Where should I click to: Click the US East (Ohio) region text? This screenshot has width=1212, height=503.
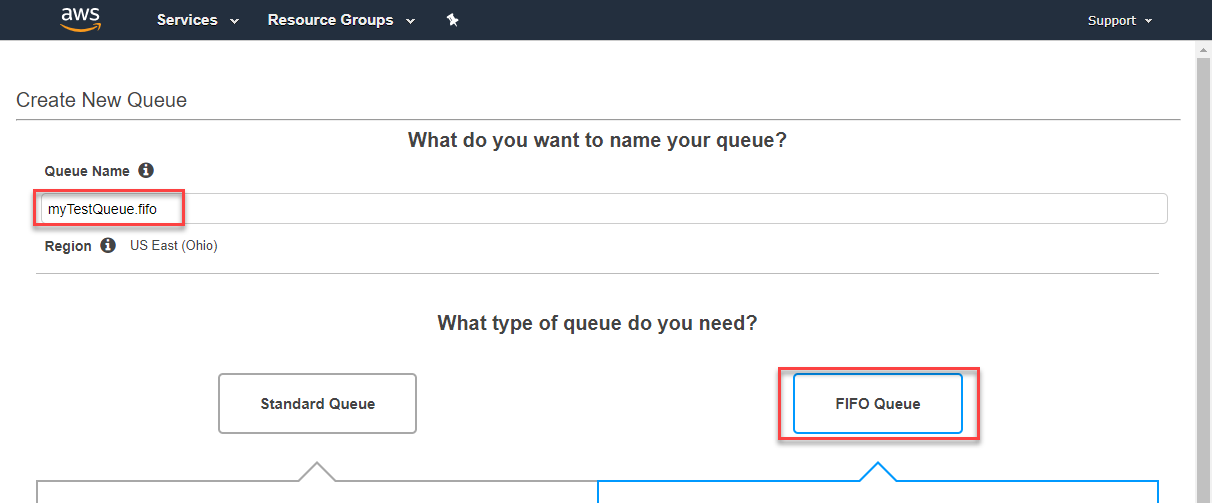coord(174,245)
